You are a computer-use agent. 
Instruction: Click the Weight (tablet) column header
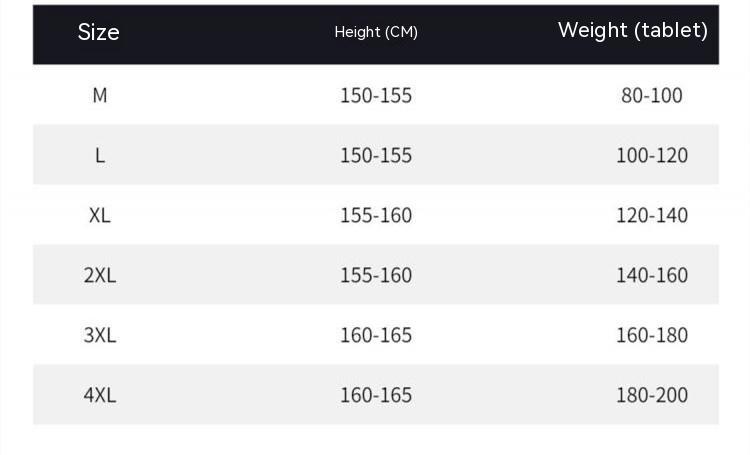tap(632, 30)
